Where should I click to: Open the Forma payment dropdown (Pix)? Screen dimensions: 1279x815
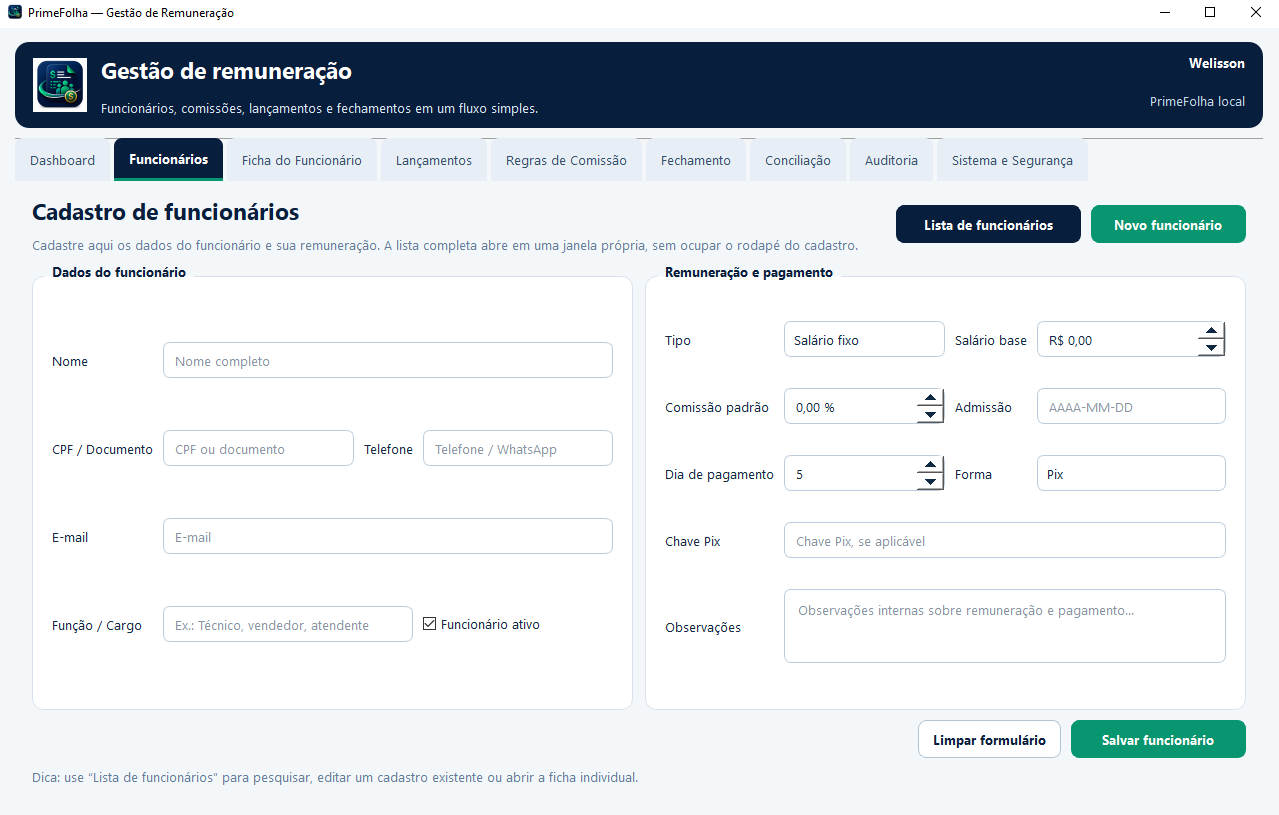point(1131,474)
